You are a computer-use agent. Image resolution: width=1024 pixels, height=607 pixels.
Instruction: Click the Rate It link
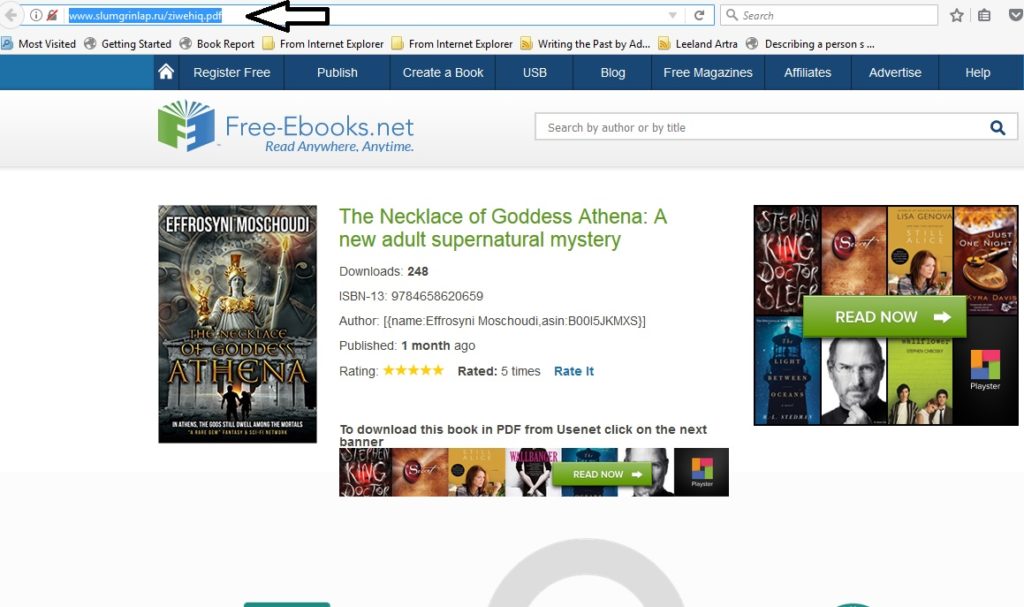point(573,371)
